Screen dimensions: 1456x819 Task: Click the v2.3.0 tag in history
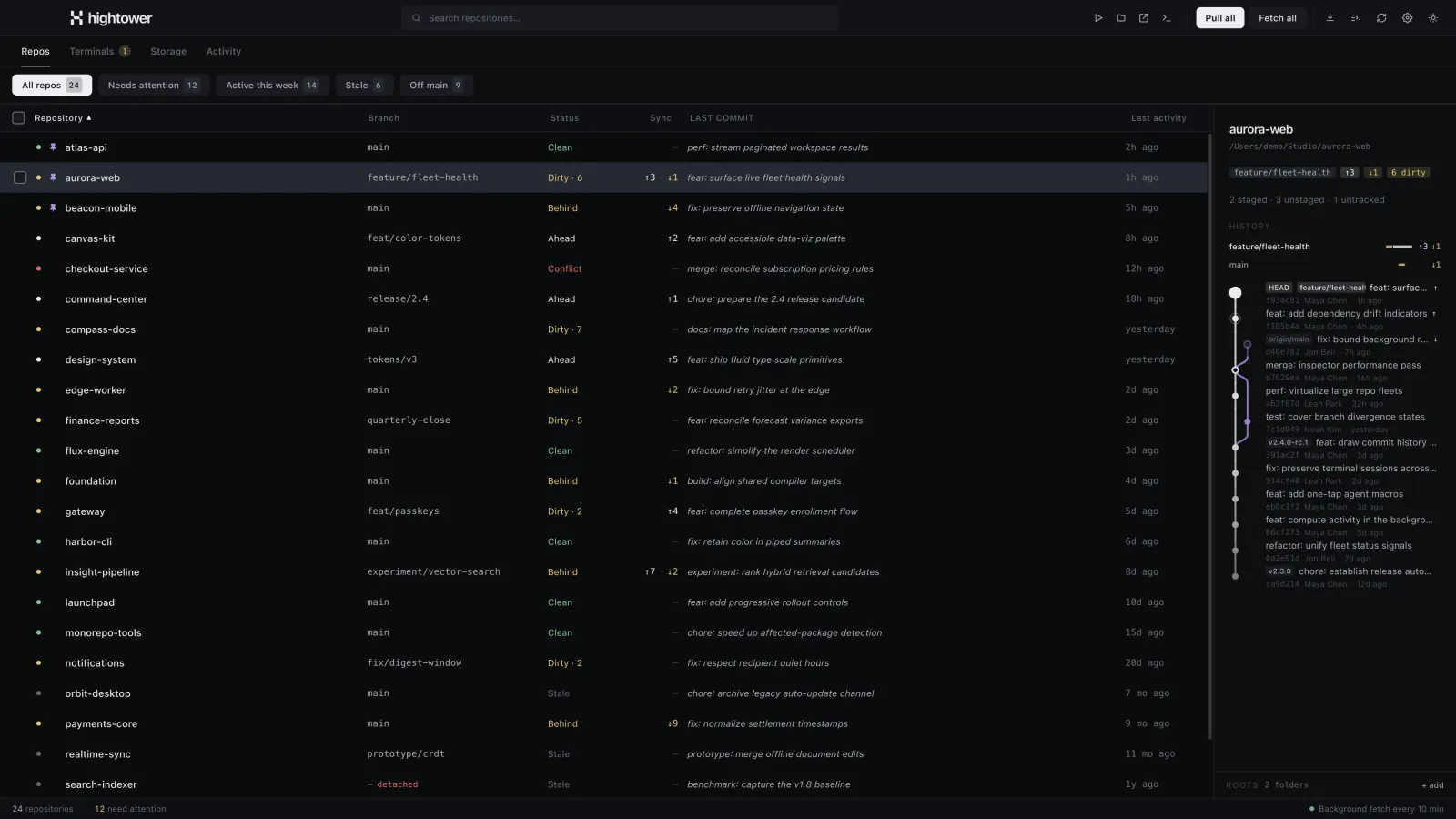(1279, 572)
